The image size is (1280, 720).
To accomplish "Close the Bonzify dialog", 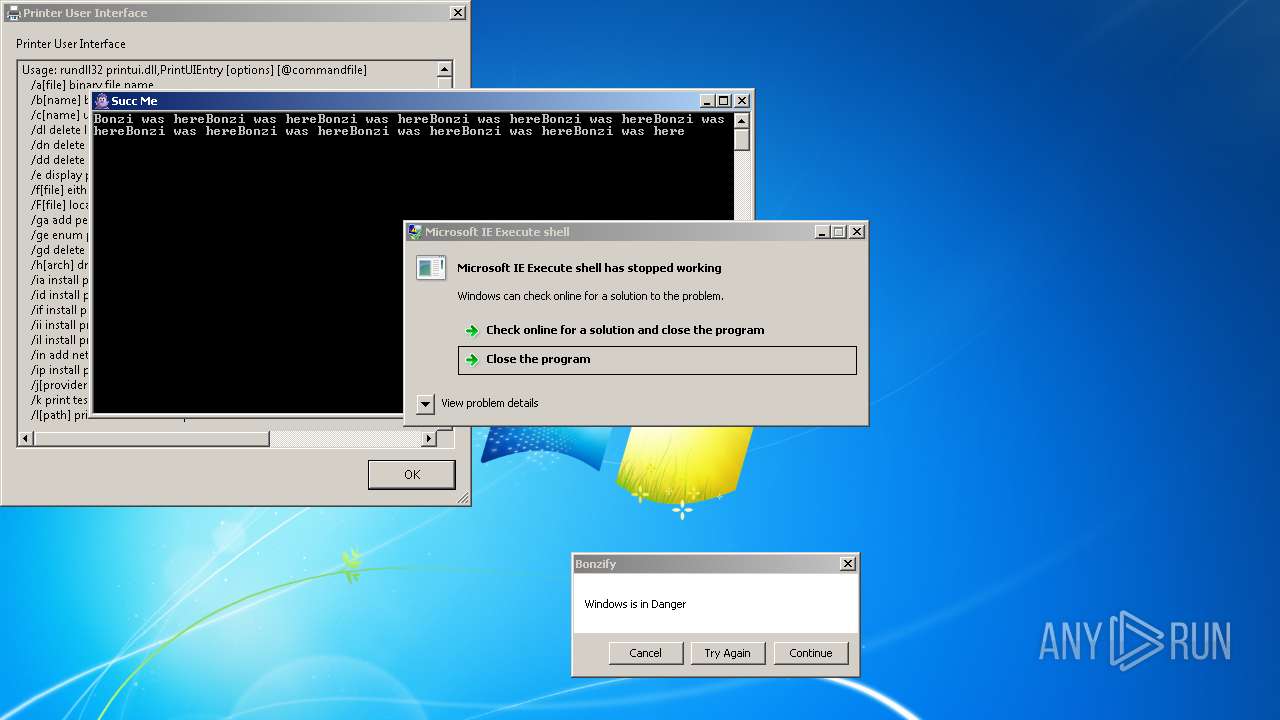I will [848, 564].
